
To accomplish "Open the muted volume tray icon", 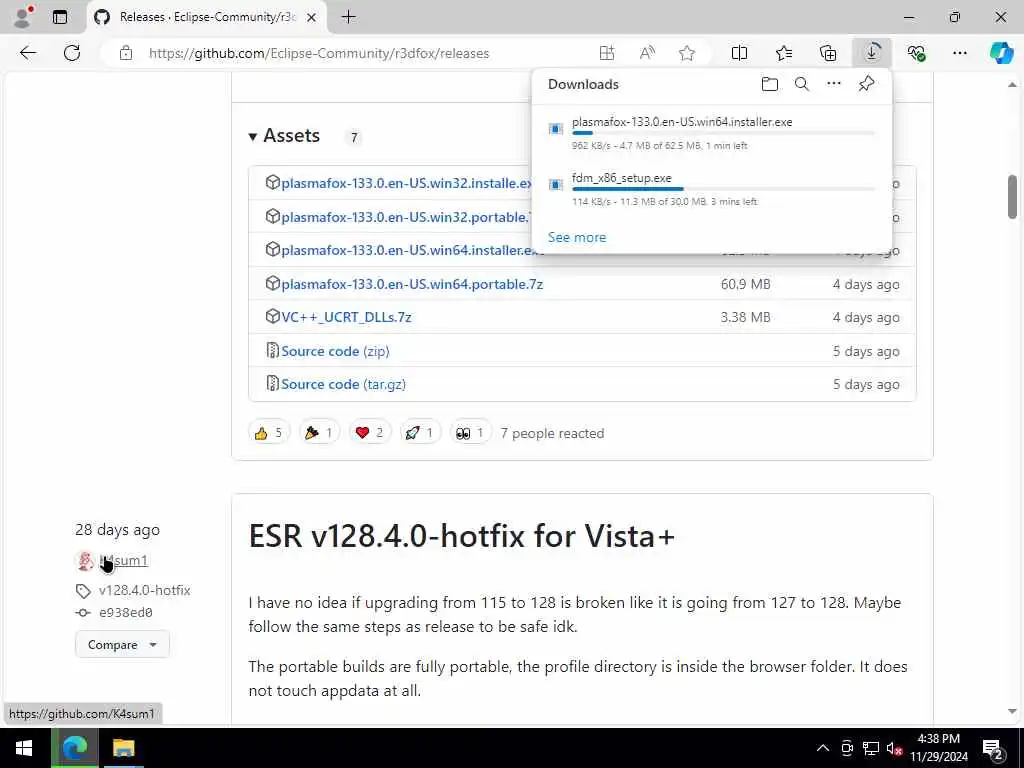I will (894, 748).
